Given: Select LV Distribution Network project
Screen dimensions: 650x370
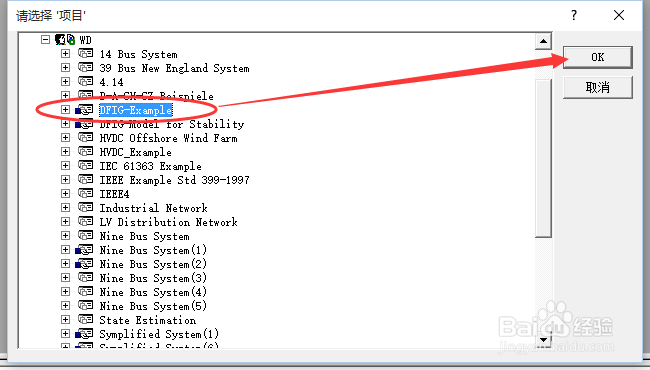Looking at the screenshot, I should [x=168, y=222].
